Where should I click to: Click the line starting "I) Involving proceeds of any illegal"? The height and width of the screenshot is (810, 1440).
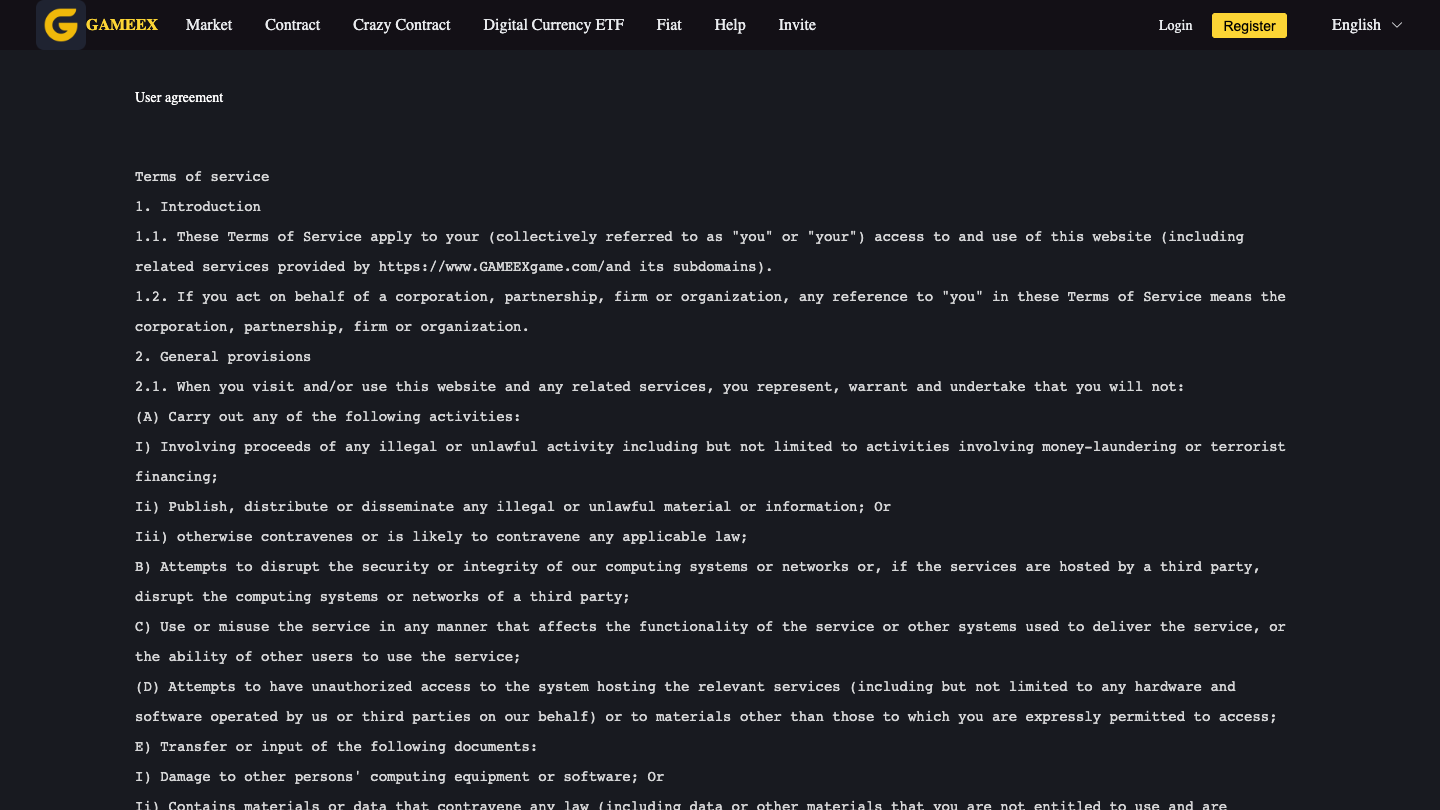point(710,462)
